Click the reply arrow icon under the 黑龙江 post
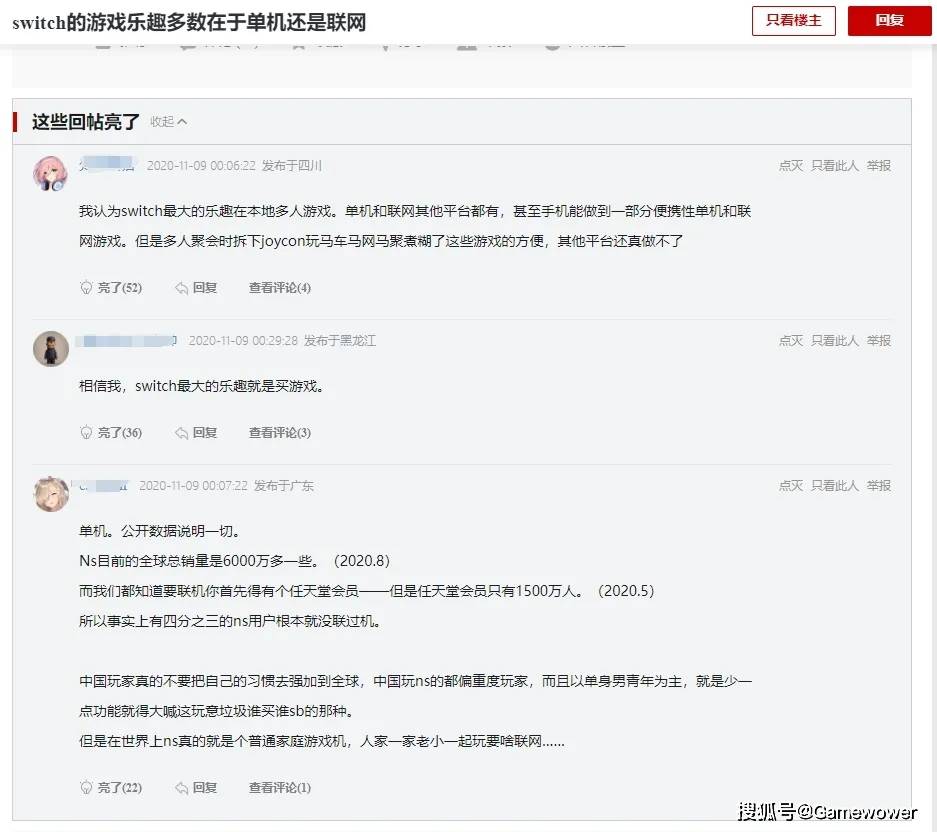This screenshot has width=937, height=832. pyautogui.click(x=182, y=433)
